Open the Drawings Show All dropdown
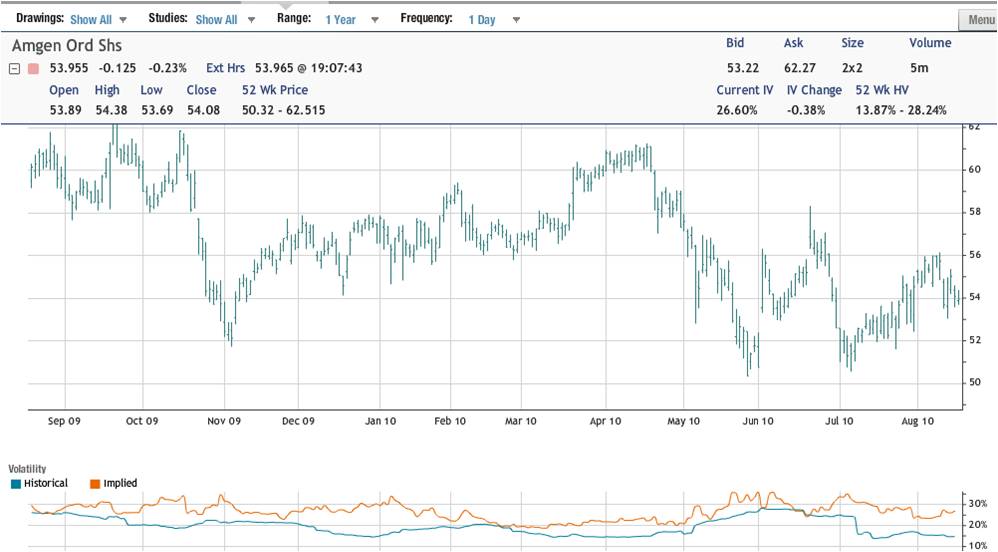This screenshot has height=552, width=998. [98, 20]
